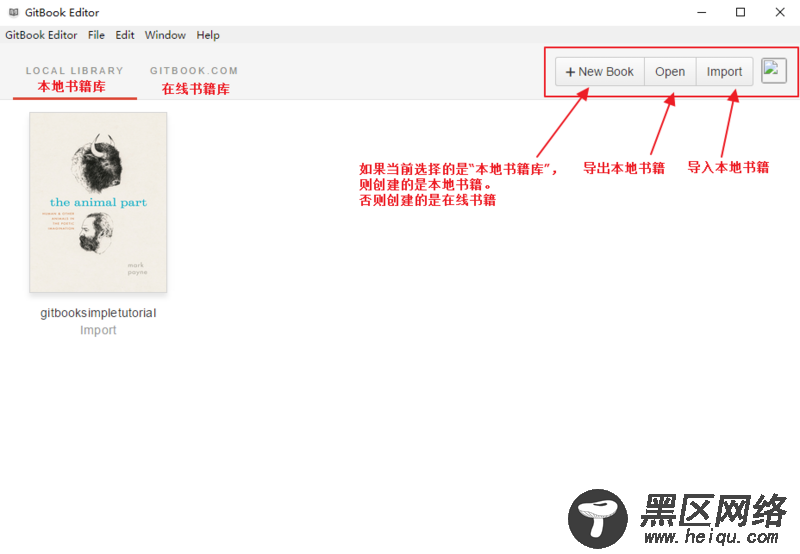Viewport: 800px width, 554px height.
Task: Switch to the LOCAL LIBRARY tab
Action: pyautogui.click(x=74, y=71)
